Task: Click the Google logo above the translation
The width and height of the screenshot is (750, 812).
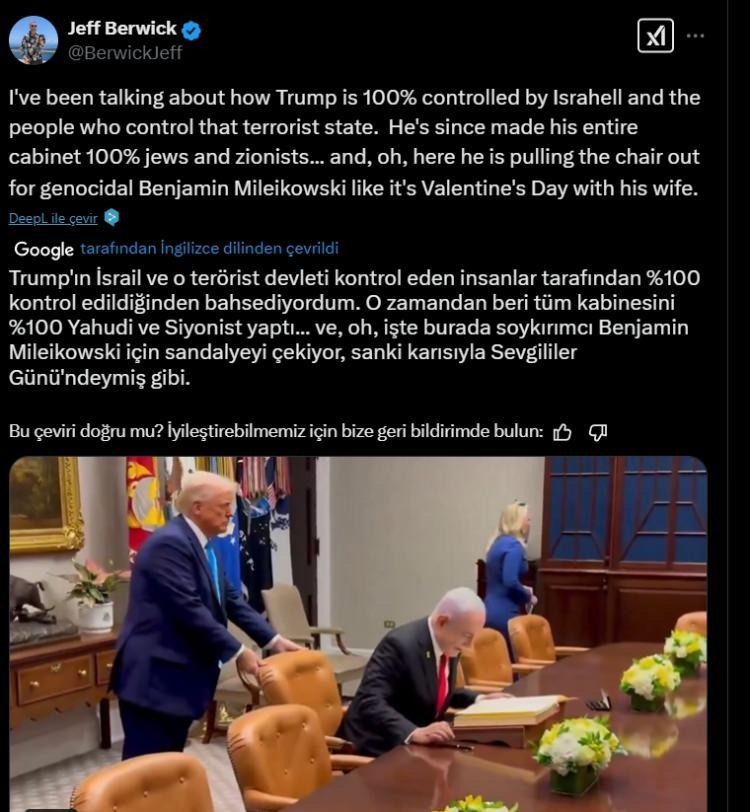Action: pos(44,249)
